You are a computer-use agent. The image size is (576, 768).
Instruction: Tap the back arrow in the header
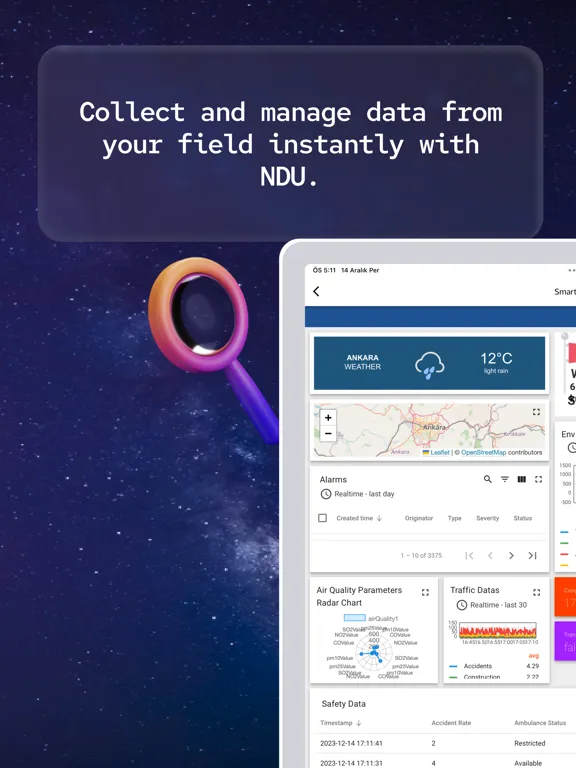(316, 291)
